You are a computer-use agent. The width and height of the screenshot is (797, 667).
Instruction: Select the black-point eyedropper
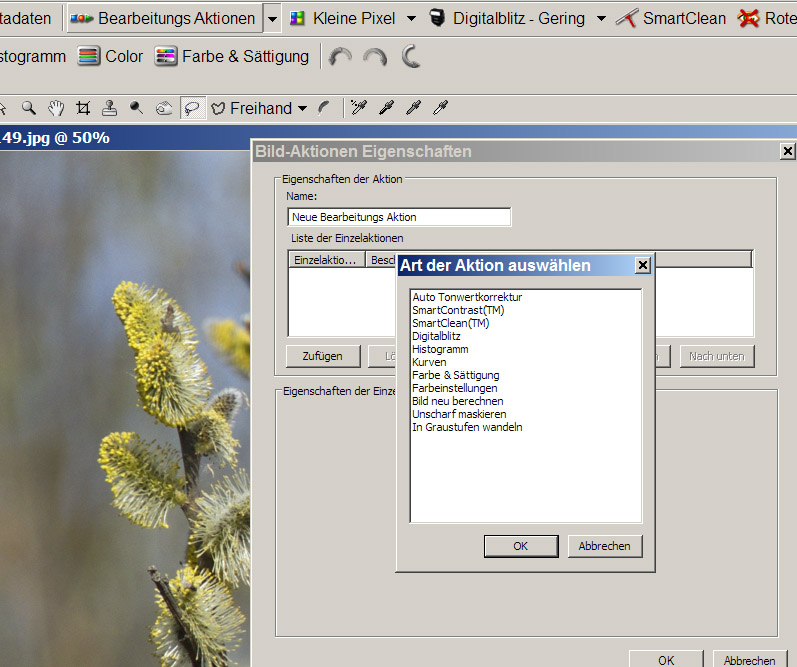pos(386,107)
